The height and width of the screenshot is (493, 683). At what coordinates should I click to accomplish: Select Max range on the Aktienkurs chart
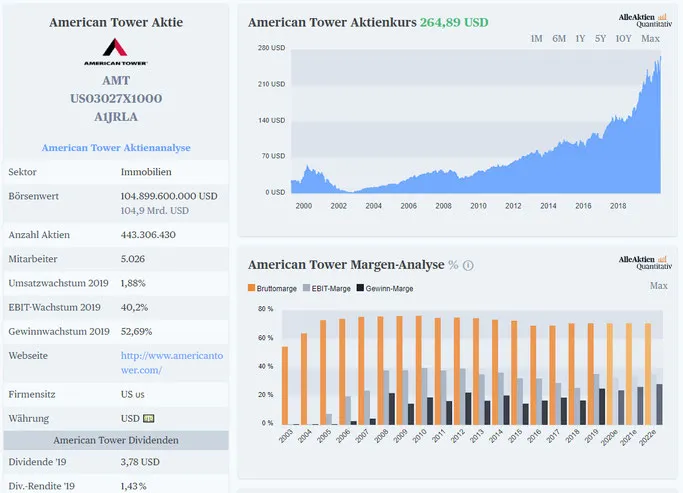pos(650,39)
